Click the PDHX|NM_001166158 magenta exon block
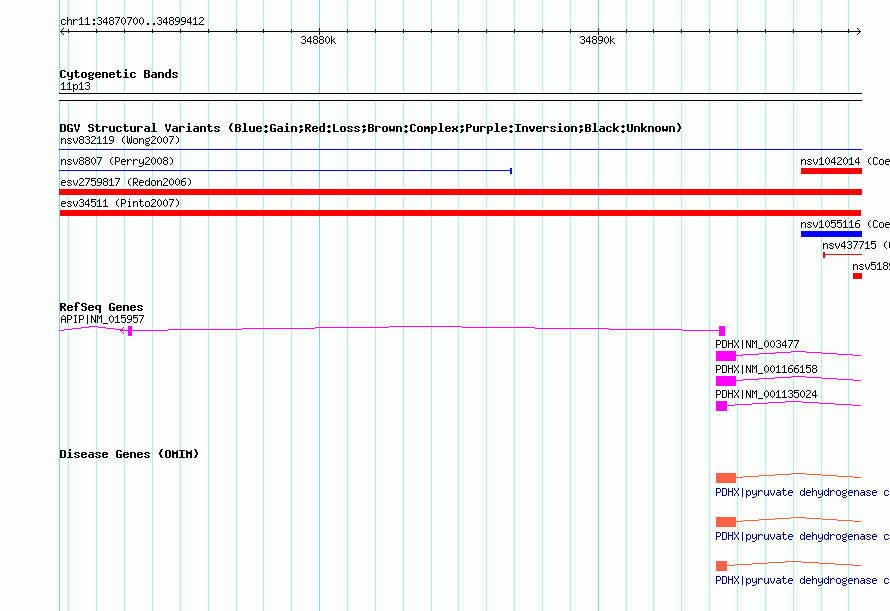Screen dimensions: 890x611 [726, 381]
